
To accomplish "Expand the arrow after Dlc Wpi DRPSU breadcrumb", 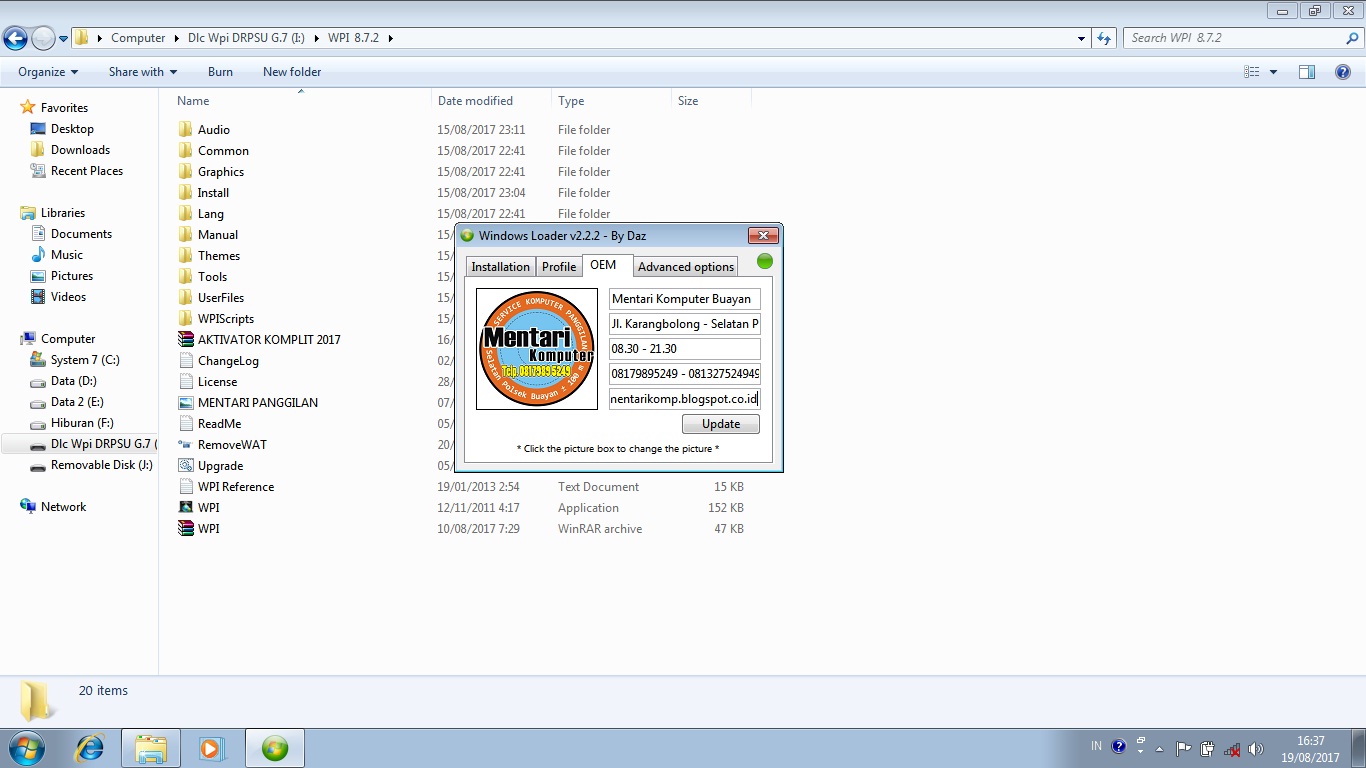I will tap(318, 38).
